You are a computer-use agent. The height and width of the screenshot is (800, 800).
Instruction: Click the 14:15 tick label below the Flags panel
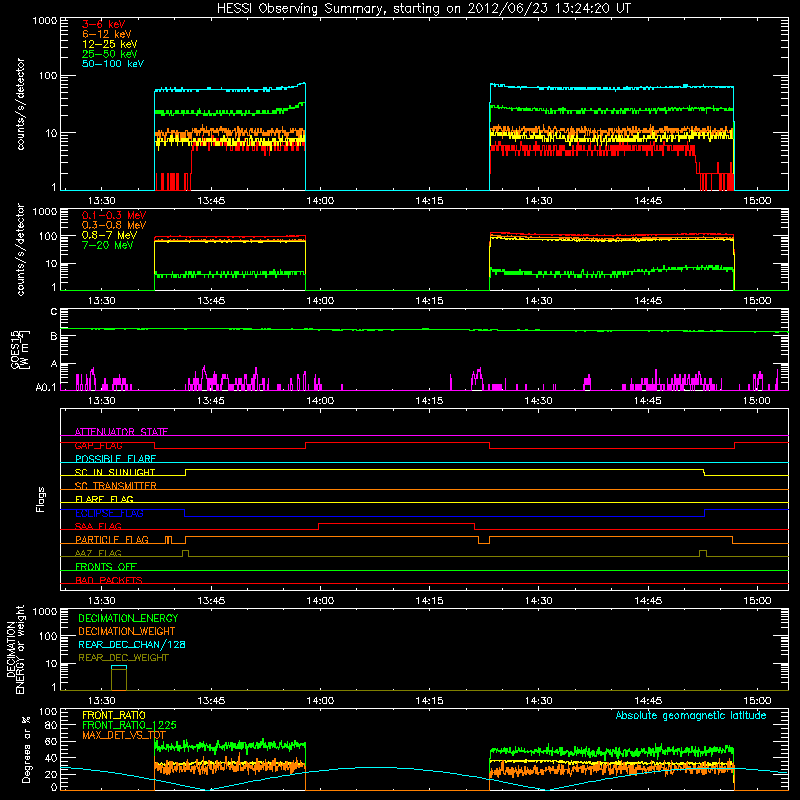[x=429, y=601]
